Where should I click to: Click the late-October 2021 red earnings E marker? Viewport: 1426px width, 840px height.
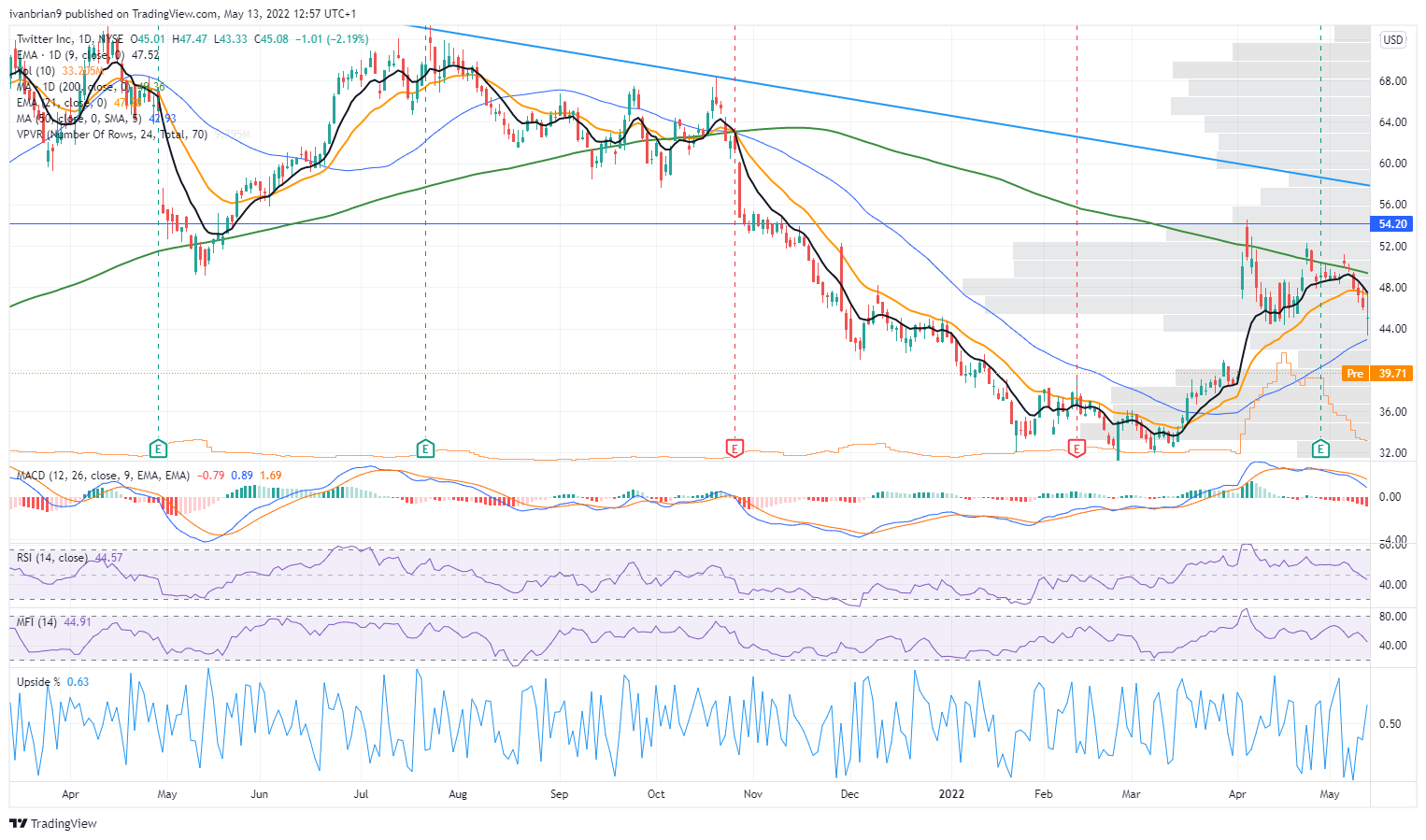click(x=734, y=448)
